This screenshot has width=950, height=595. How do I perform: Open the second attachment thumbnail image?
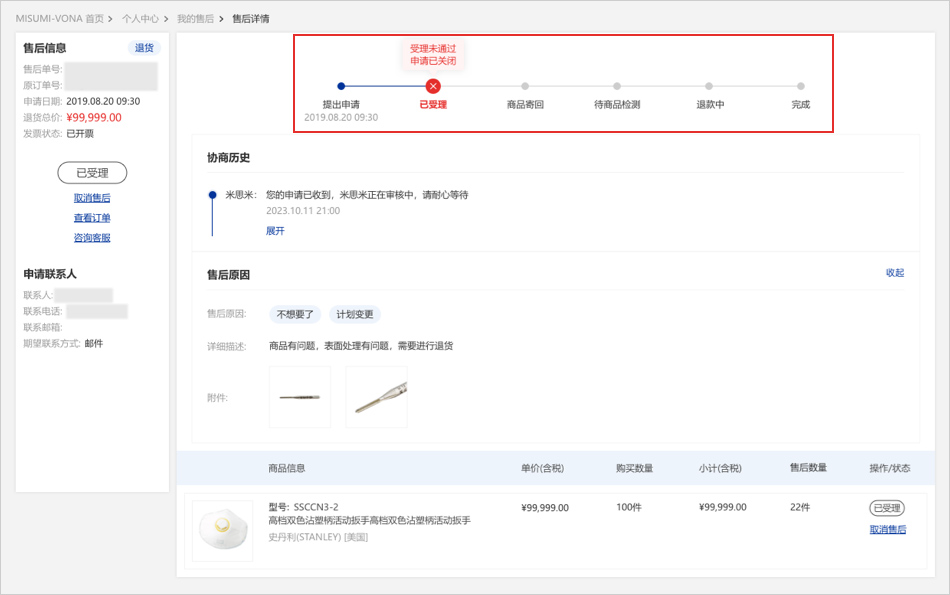376,397
